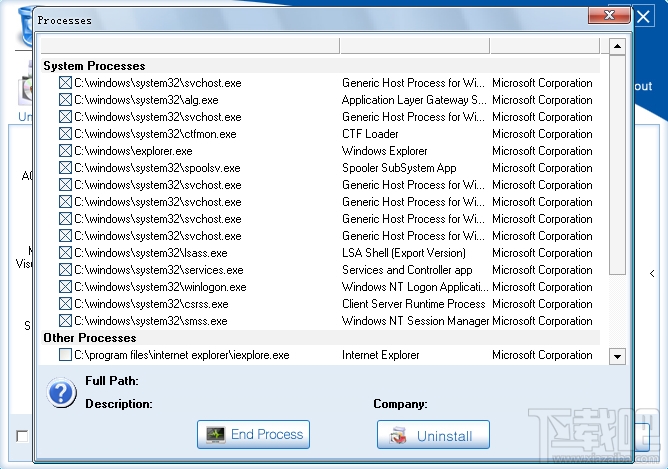The image size is (668, 469).
Task: Toggle the checkbox for services.exe
Action: point(65,270)
